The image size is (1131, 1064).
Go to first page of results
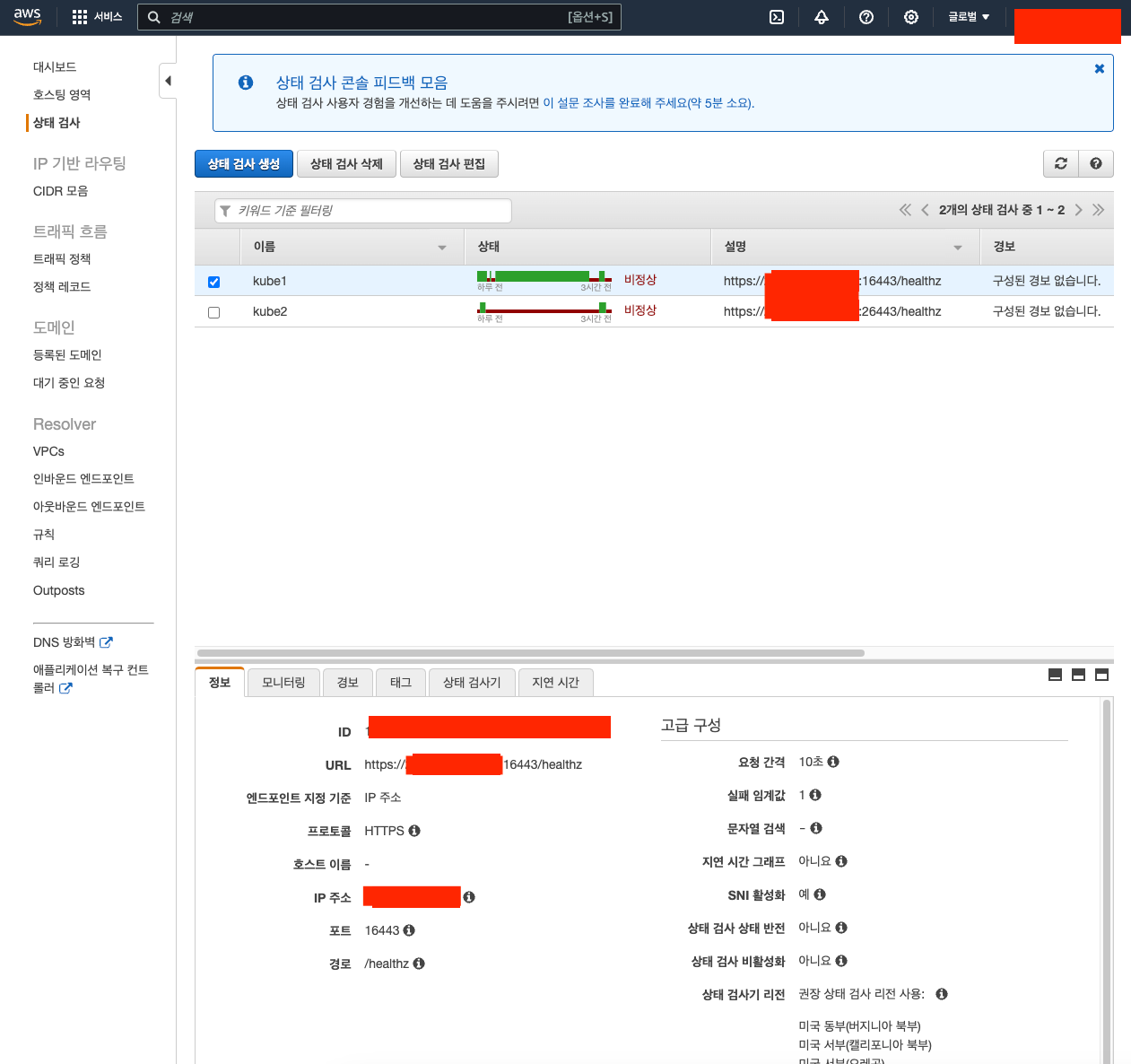[x=905, y=210]
